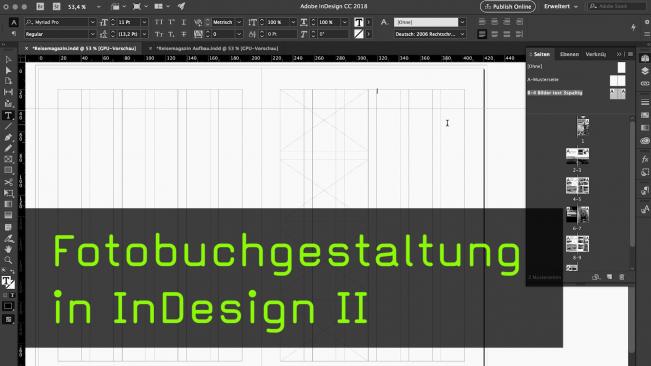Select the Eyedropper tool
The width and height of the screenshot is (651, 366).
point(8,239)
